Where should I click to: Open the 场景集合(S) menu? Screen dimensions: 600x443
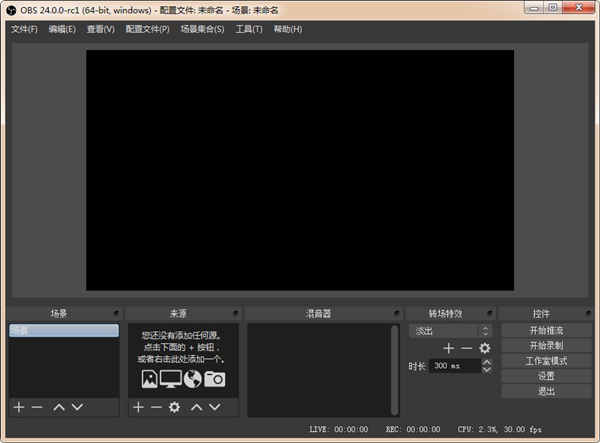click(x=202, y=29)
